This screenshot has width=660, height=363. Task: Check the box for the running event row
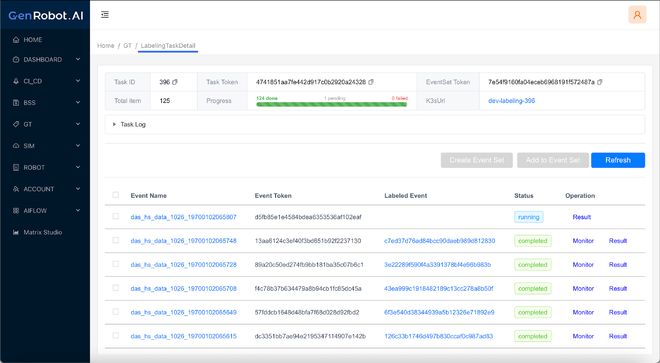point(116,216)
